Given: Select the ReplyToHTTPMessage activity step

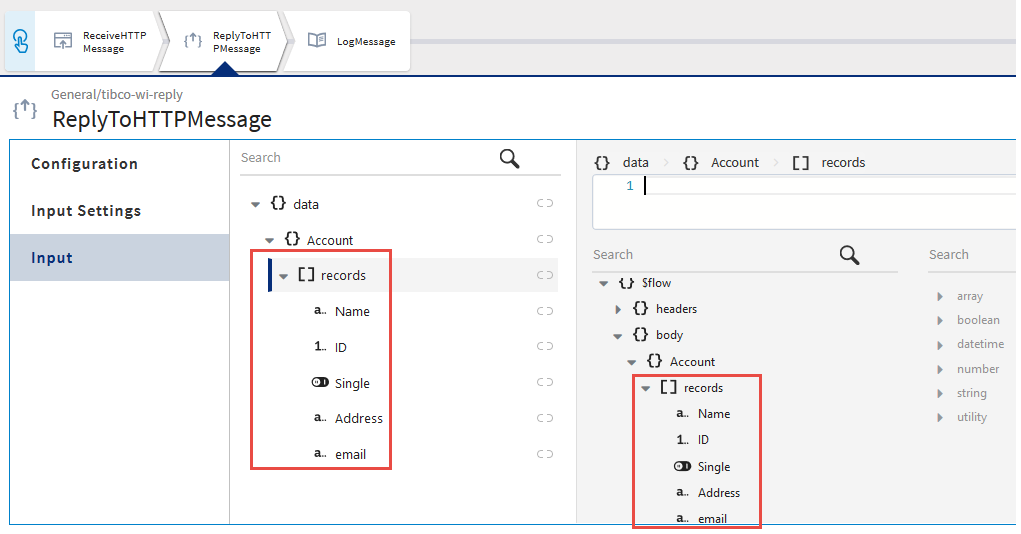Looking at the screenshot, I should (223, 41).
